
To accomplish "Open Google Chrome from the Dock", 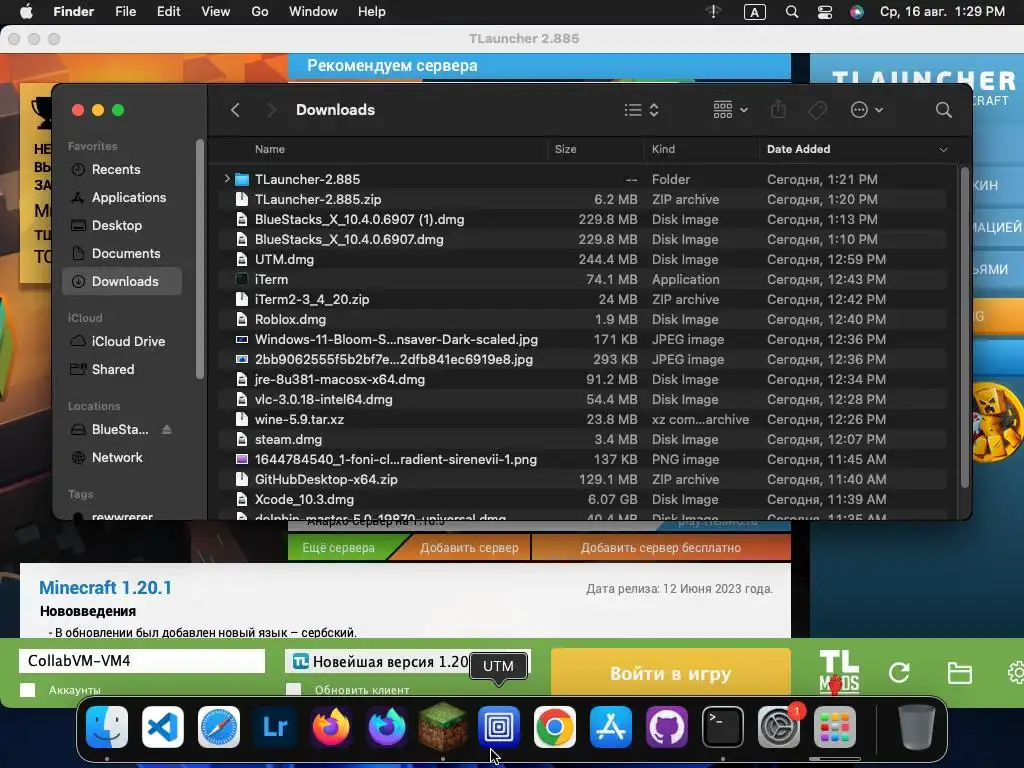I will coord(554,726).
